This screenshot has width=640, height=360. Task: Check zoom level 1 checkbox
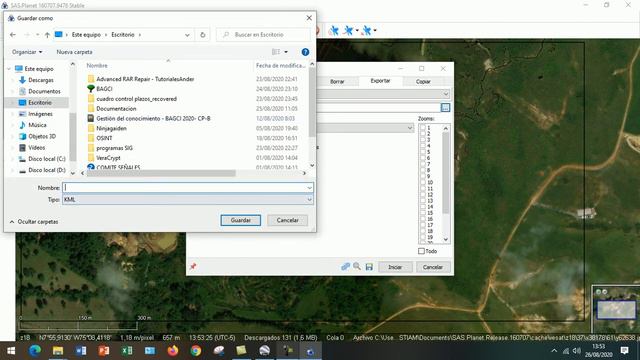point(423,127)
